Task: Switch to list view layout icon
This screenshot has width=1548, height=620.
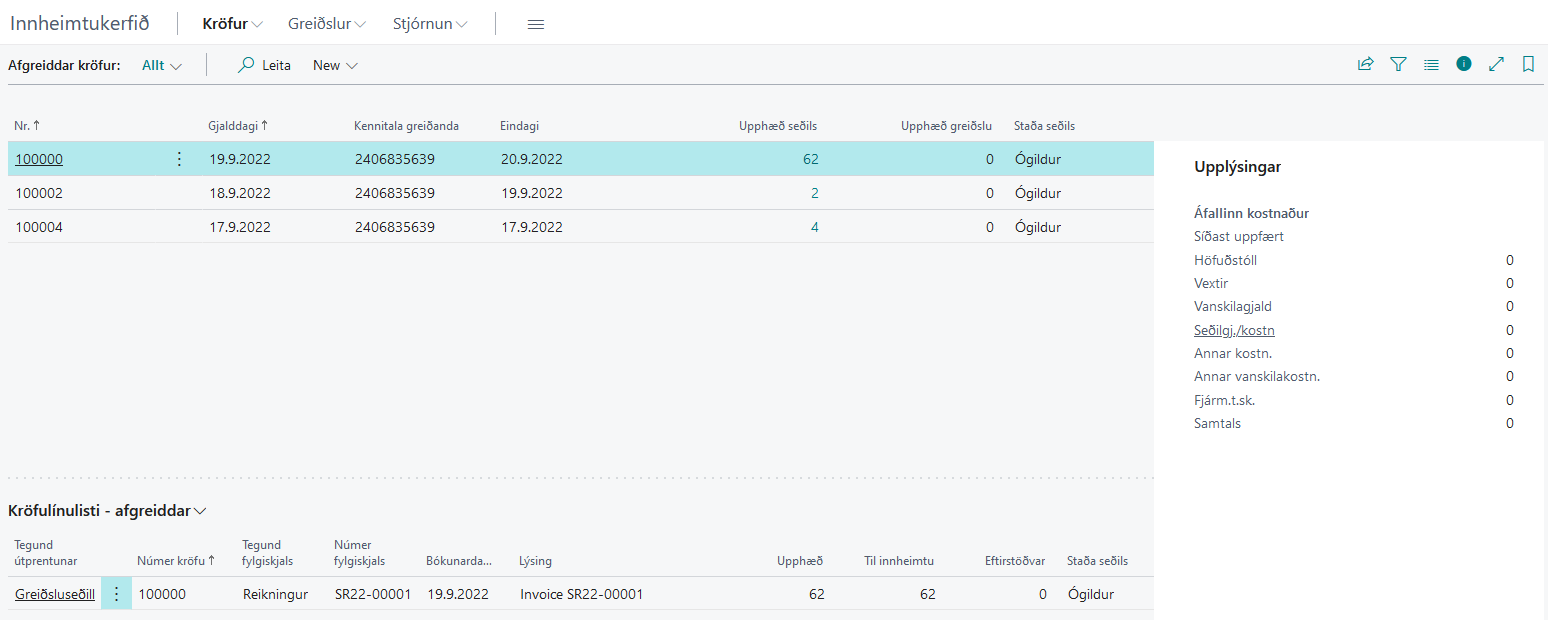Action: tap(1431, 64)
